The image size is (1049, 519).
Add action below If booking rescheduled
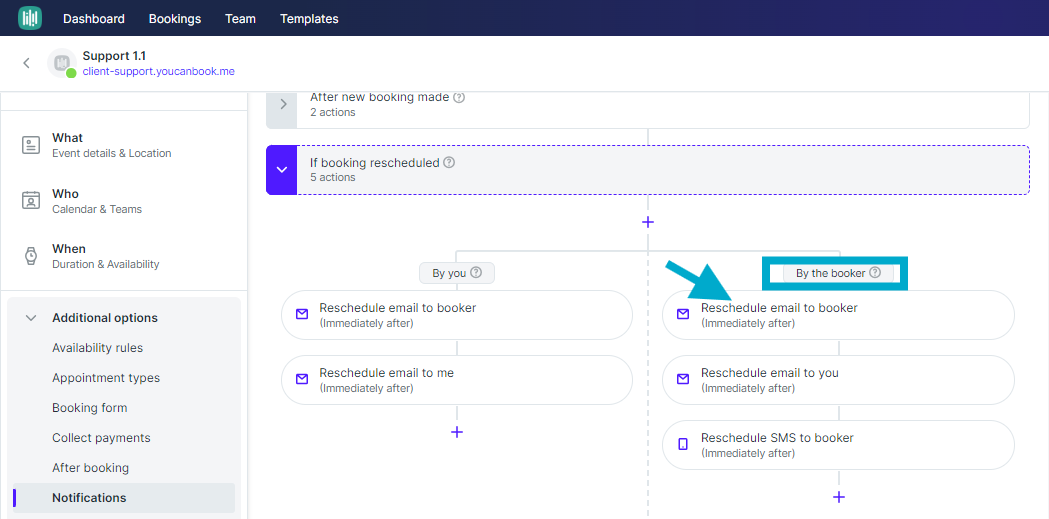[648, 222]
